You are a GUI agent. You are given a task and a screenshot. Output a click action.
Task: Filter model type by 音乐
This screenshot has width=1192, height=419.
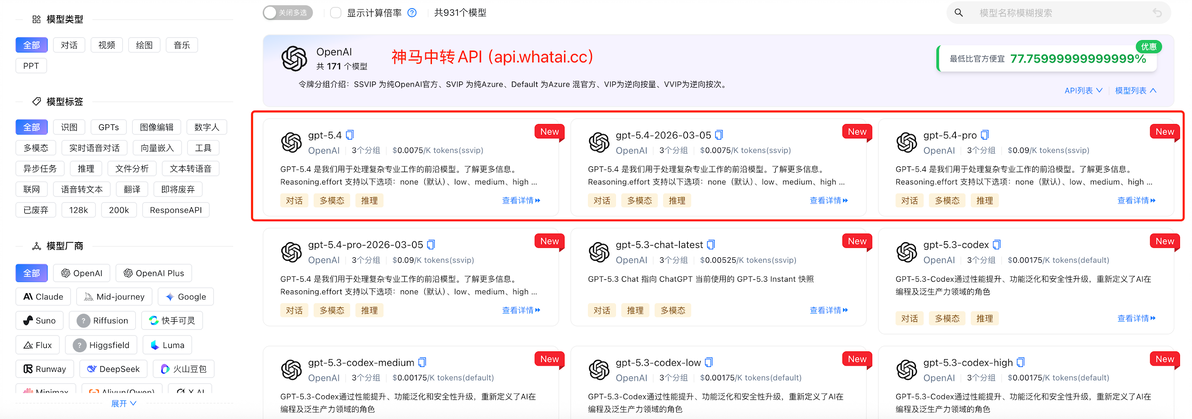pos(181,45)
